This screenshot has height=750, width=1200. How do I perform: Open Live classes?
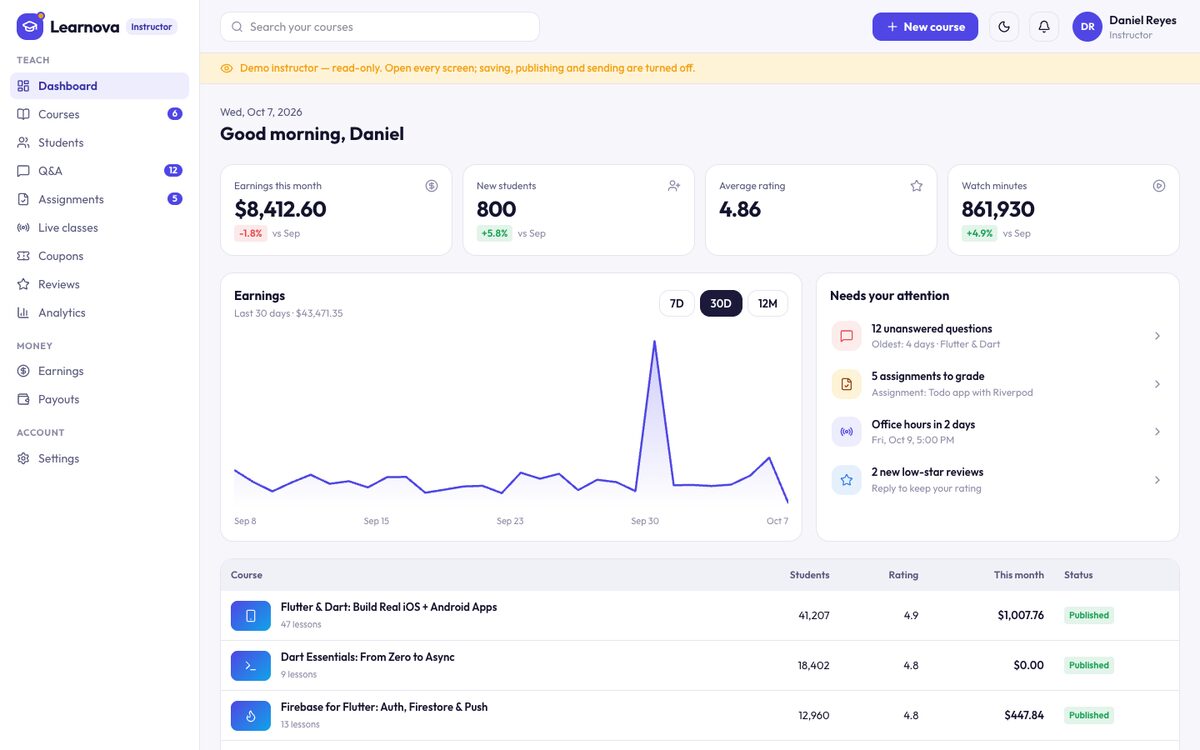point(99,228)
